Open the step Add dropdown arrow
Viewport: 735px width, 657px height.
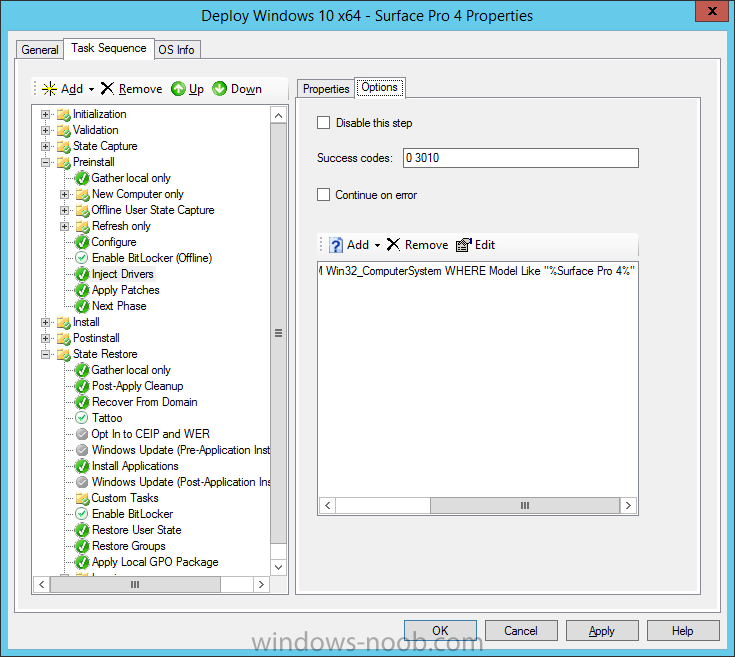click(91, 89)
